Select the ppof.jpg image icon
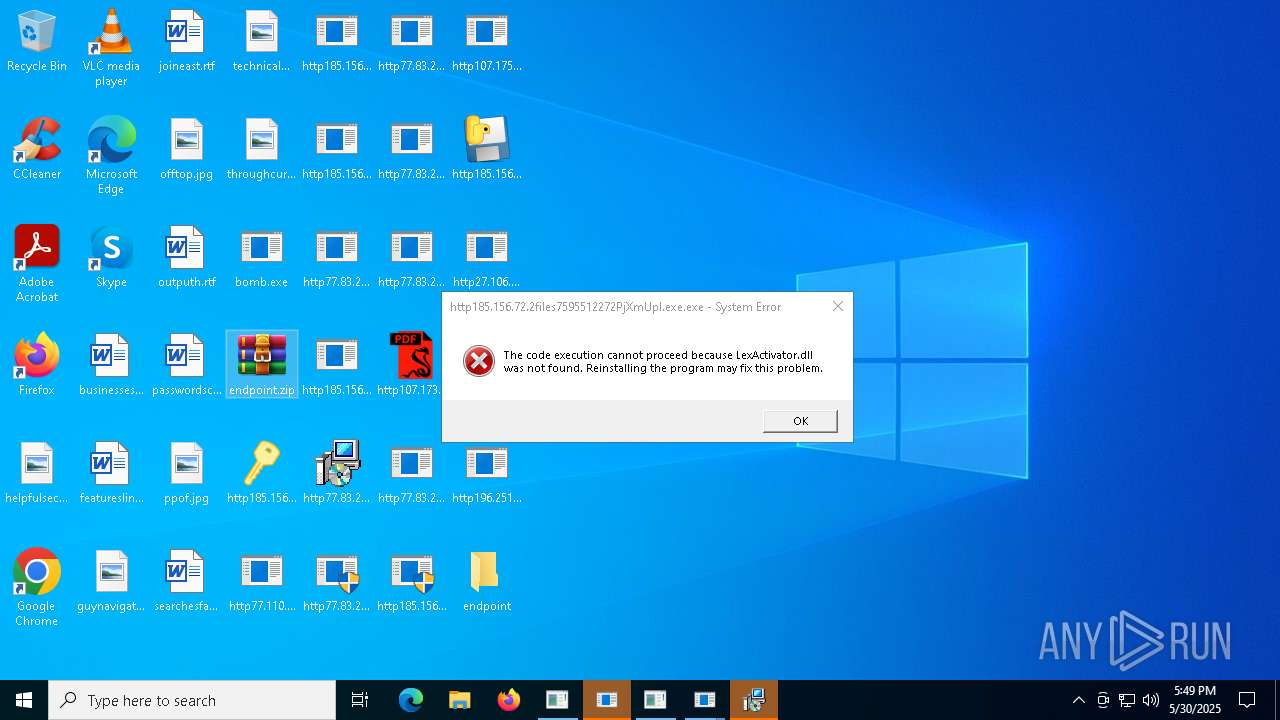1280x720 pixels. pos(186,474)
